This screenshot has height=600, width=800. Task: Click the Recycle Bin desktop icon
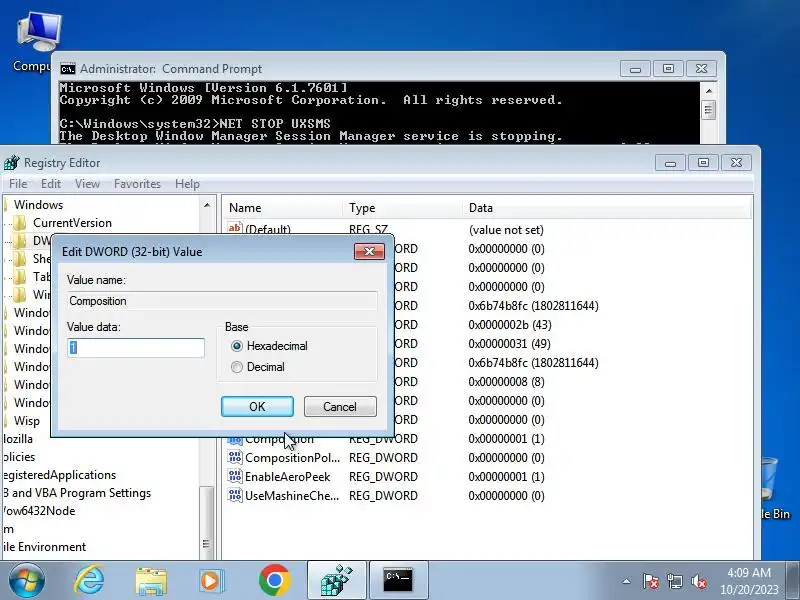click(x=775, y=487)
